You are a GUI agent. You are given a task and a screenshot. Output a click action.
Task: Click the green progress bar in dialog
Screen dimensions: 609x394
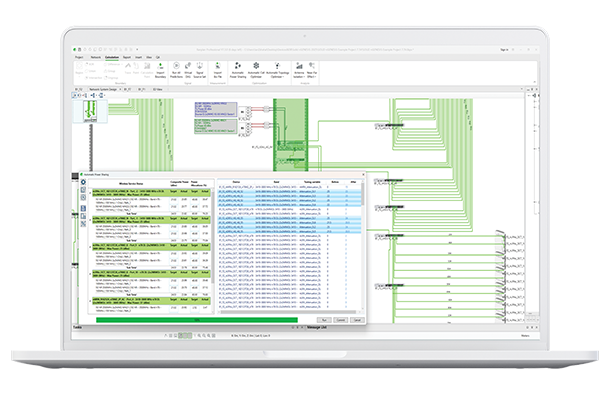click(197, 320)
